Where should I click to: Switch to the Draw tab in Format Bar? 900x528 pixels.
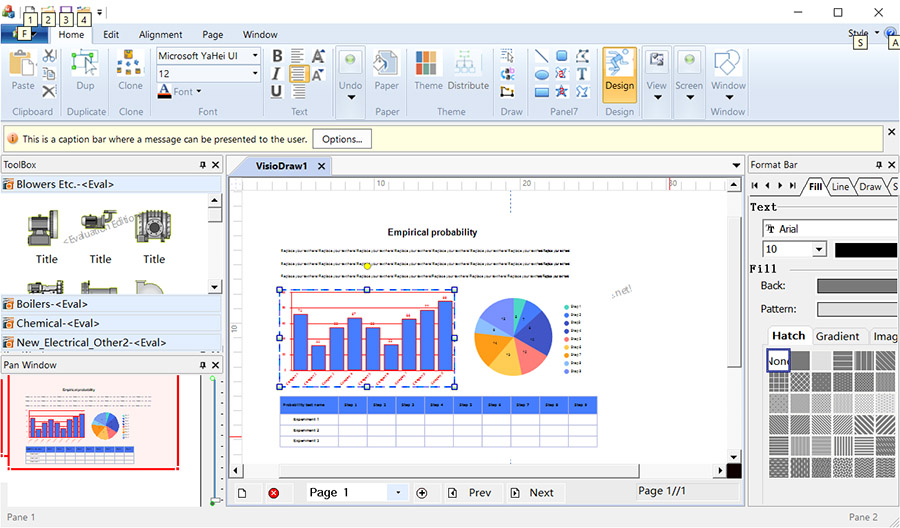pos(870,187)
